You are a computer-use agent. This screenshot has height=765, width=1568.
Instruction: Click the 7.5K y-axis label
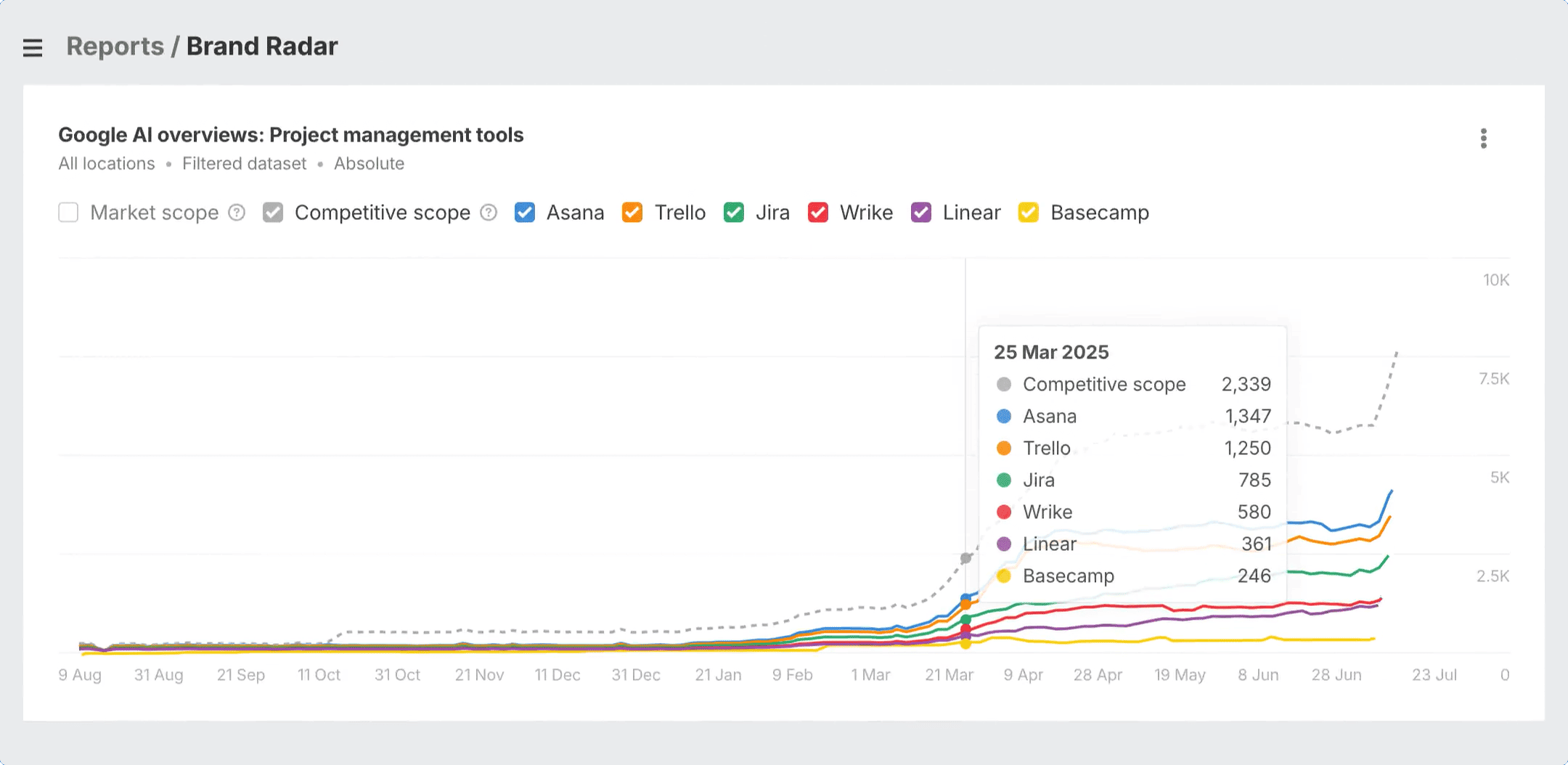1494,379
